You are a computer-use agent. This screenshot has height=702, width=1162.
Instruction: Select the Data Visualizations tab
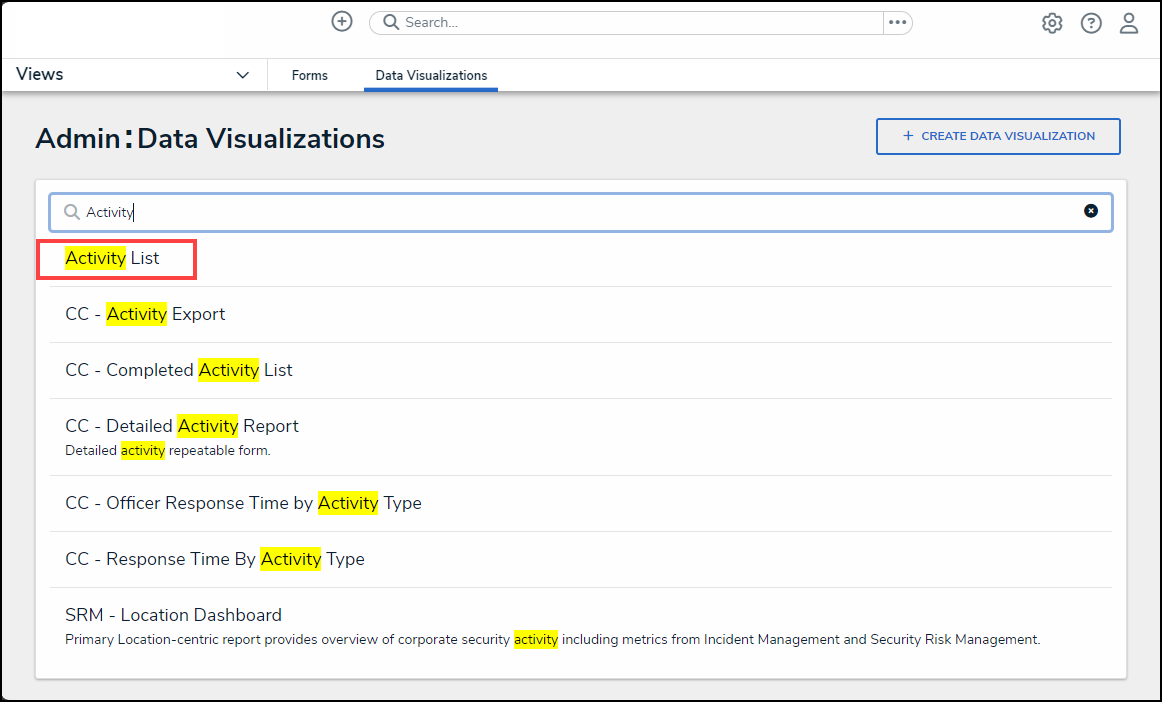[431, 75]
